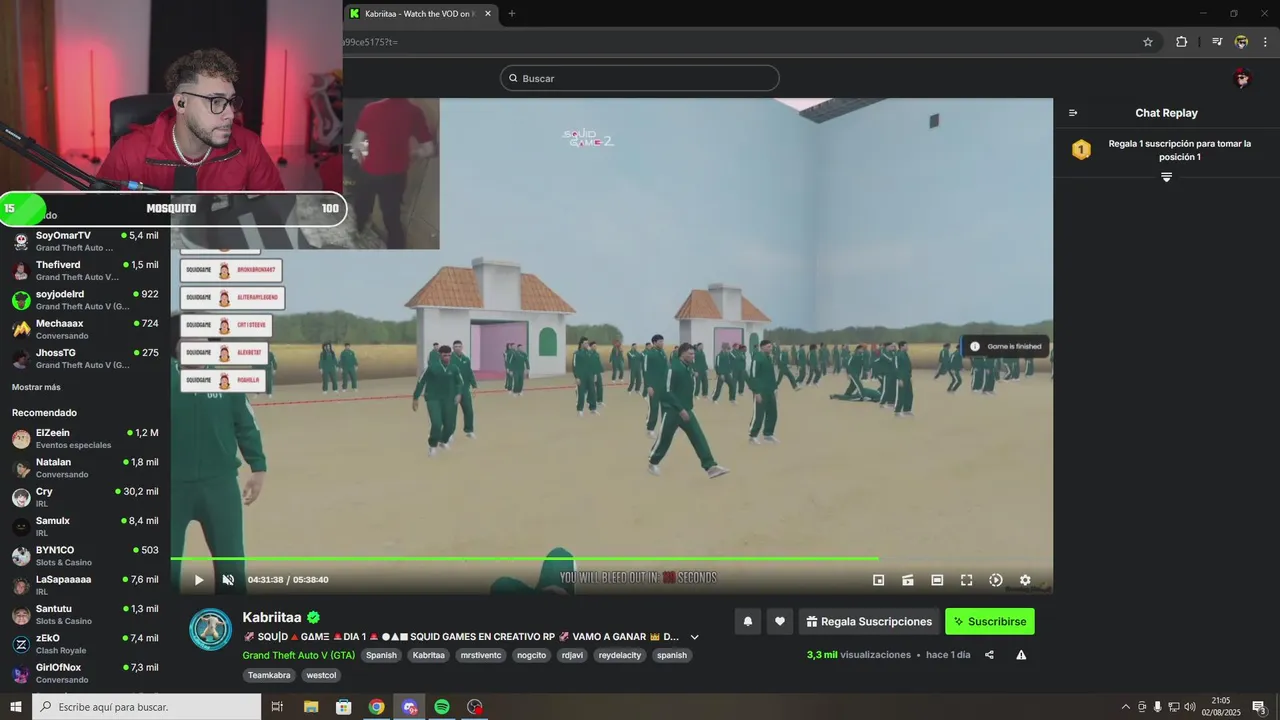Select the reydelacity tag
Screen dimensions: 1280x720
[x=620, y=655]
